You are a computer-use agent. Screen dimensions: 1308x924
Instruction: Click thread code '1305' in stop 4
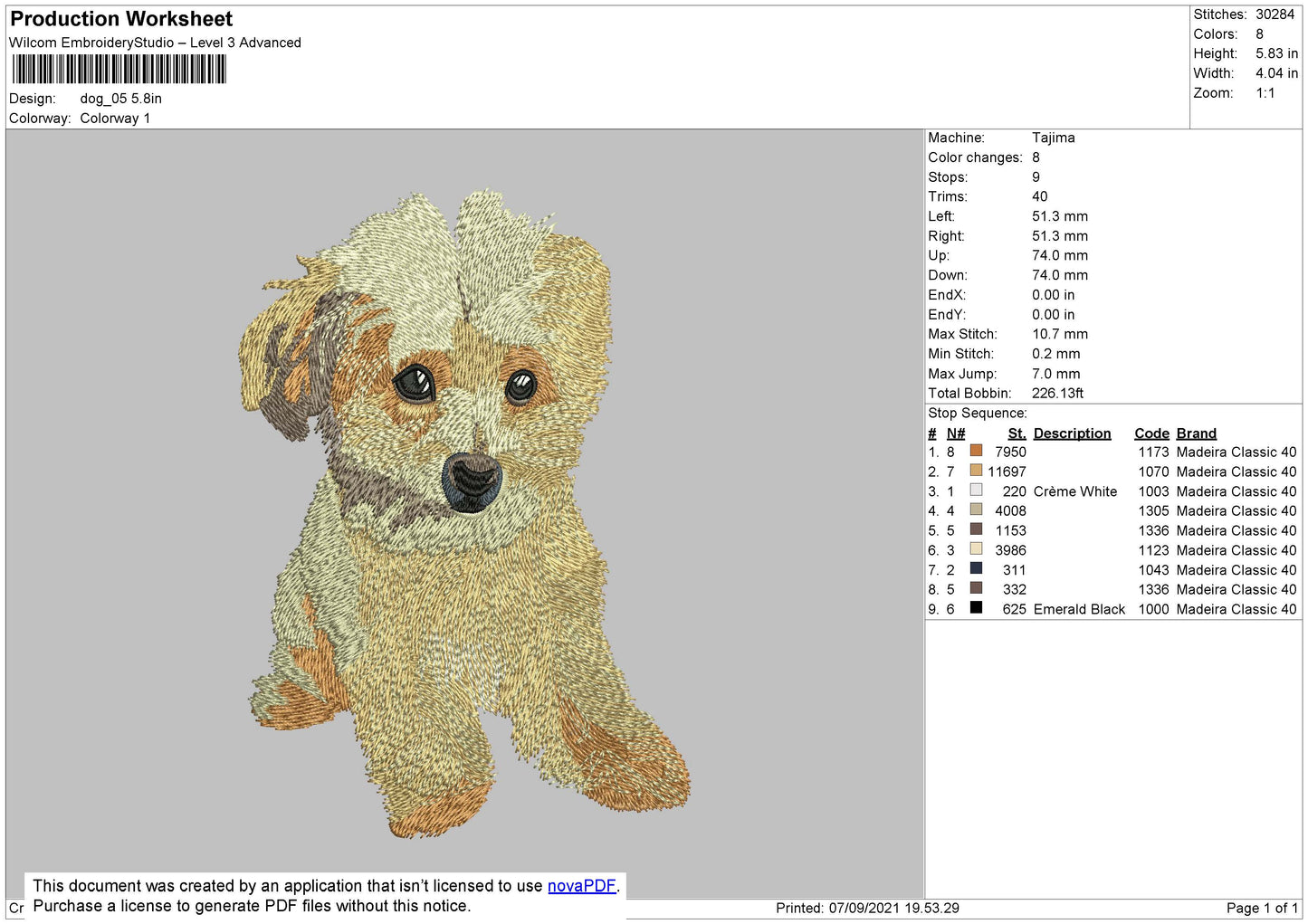click(x=1153, y=511)
